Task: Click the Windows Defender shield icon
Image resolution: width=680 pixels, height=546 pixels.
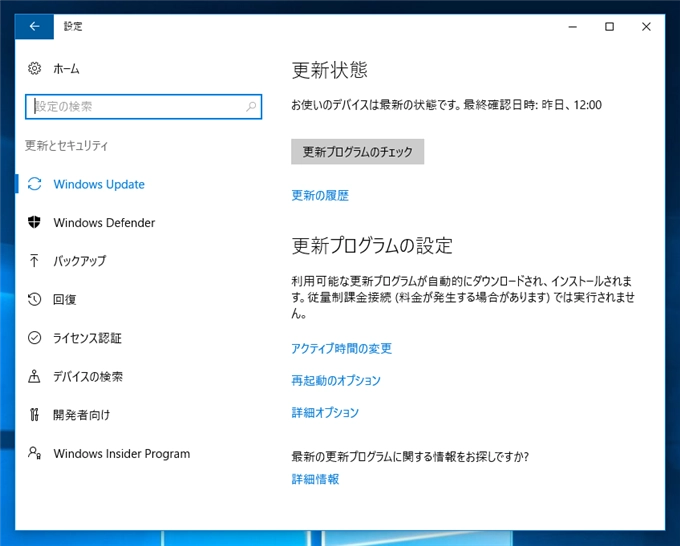Action: [34, 222]
